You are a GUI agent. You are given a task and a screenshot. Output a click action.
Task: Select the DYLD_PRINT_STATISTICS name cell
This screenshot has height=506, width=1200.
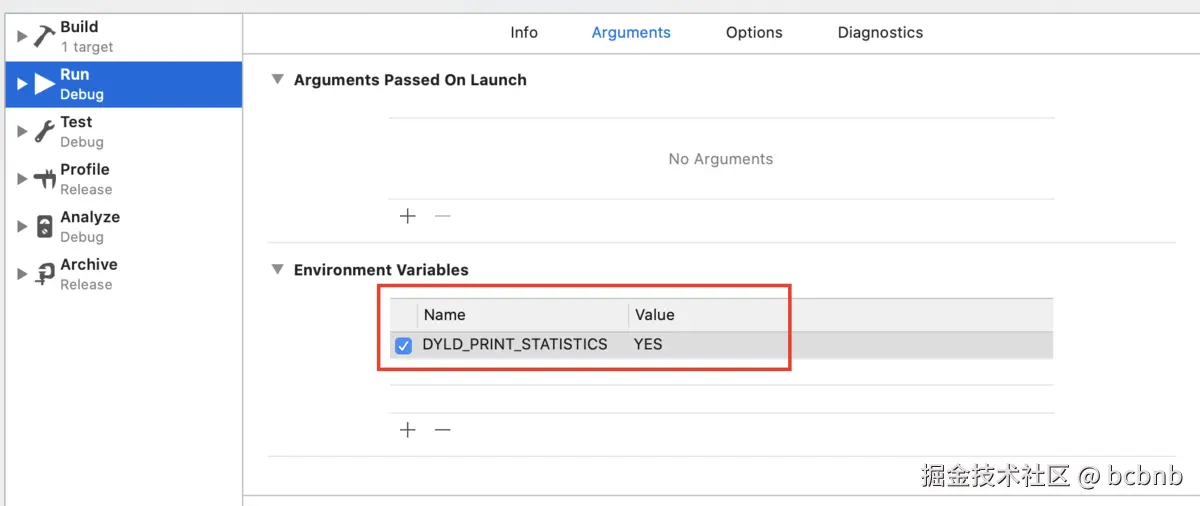pyautogui.click(x=515, y=345)
